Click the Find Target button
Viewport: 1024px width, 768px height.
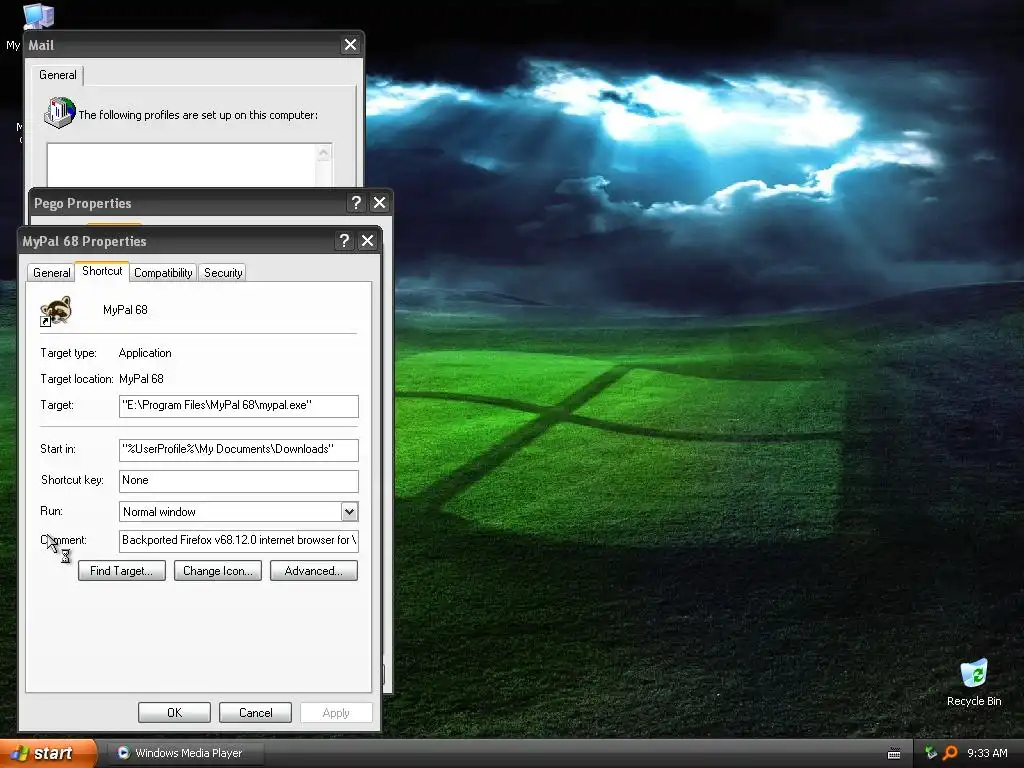click(x=121, y=571)
